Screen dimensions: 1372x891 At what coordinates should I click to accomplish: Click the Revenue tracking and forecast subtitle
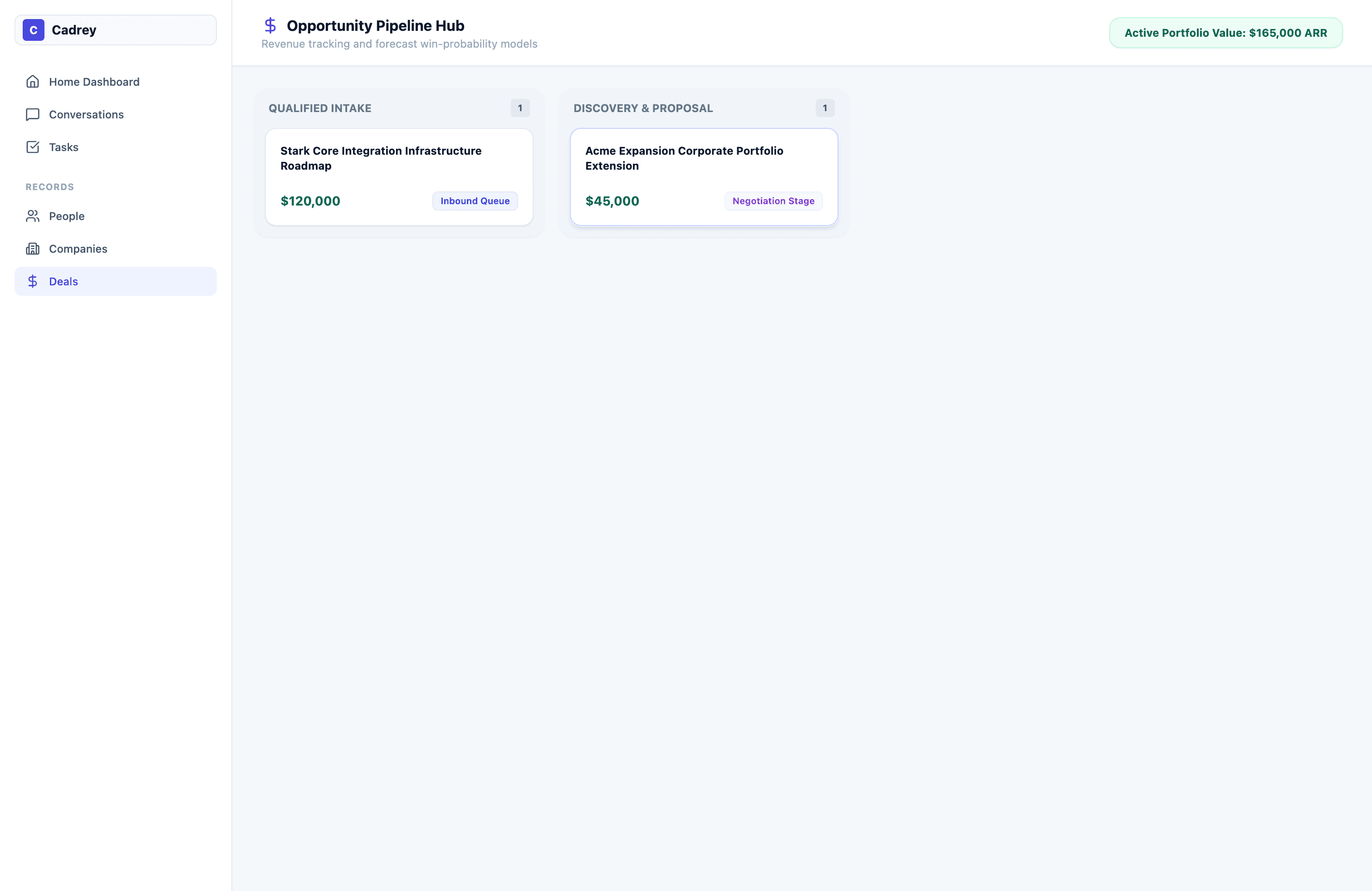pyautogui.click(x=399, y=44)
